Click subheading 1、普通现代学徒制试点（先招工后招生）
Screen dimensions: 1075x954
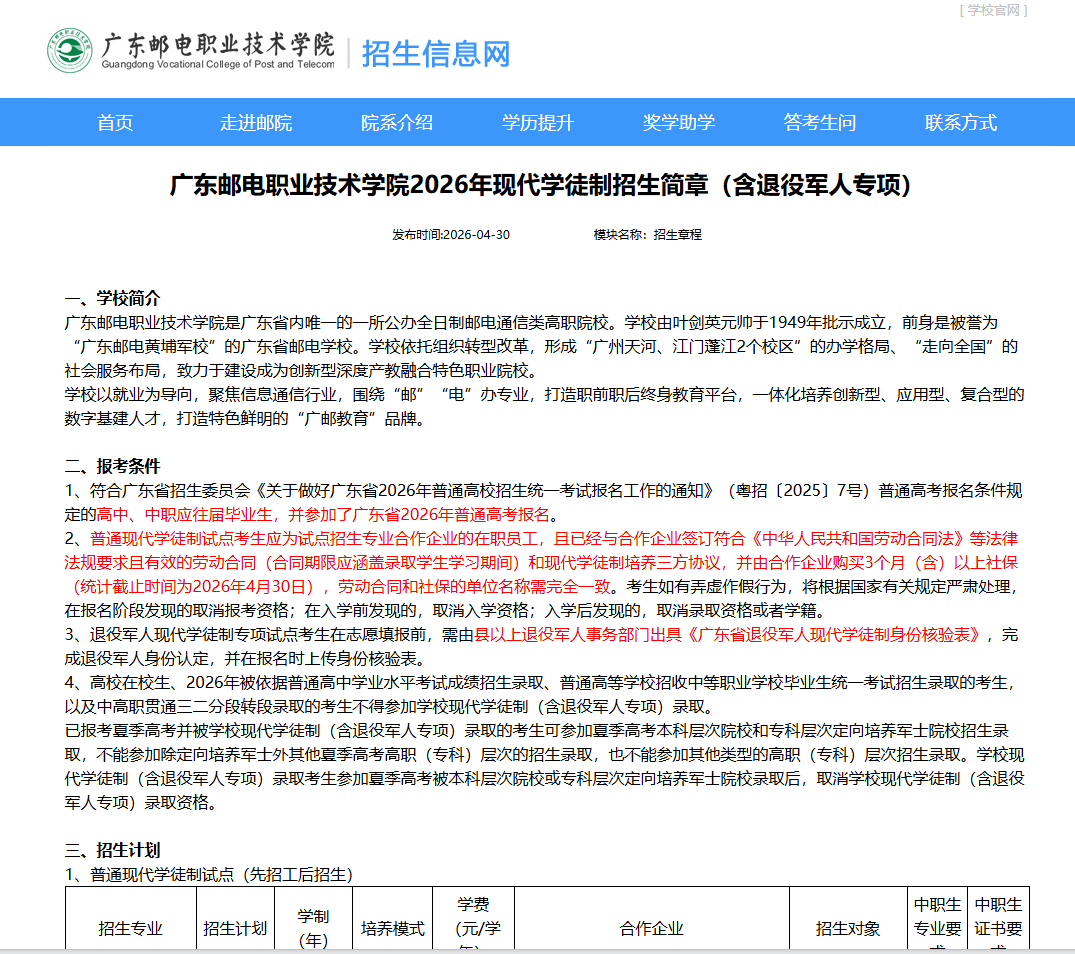click(x=208, y=874)
